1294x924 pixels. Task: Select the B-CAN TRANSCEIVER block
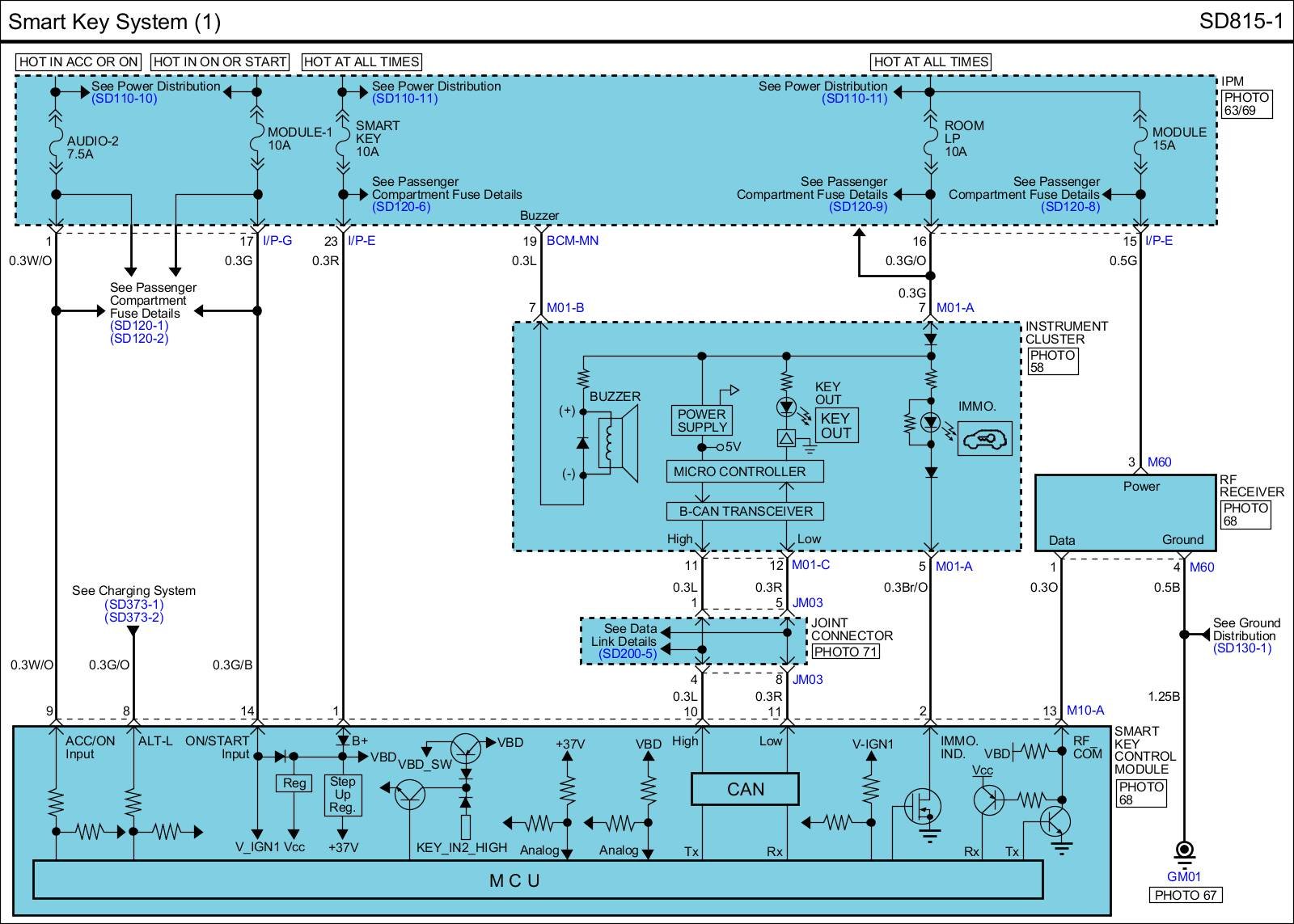(745, 511)
